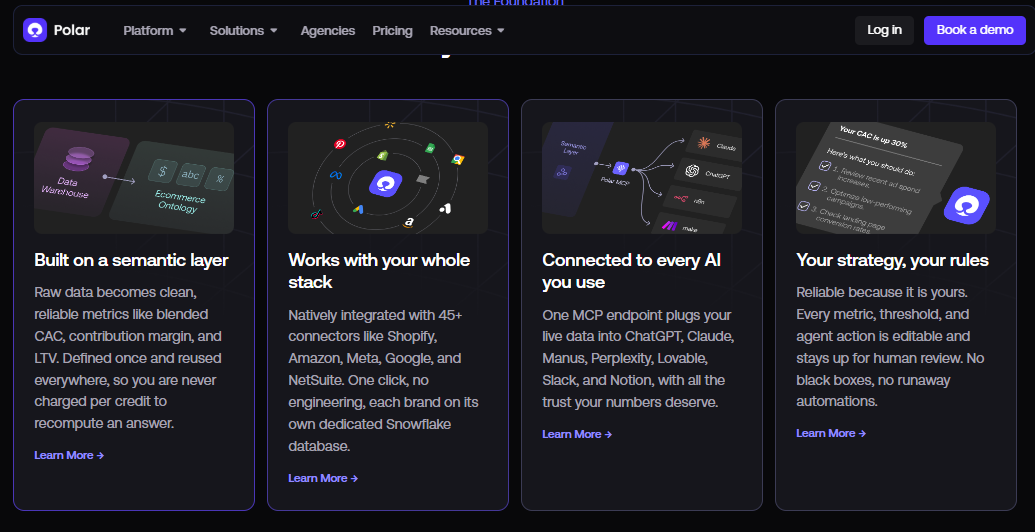Screen dimensions: 1035x532
Task: Click the Book a demo button
Action: 975,30
